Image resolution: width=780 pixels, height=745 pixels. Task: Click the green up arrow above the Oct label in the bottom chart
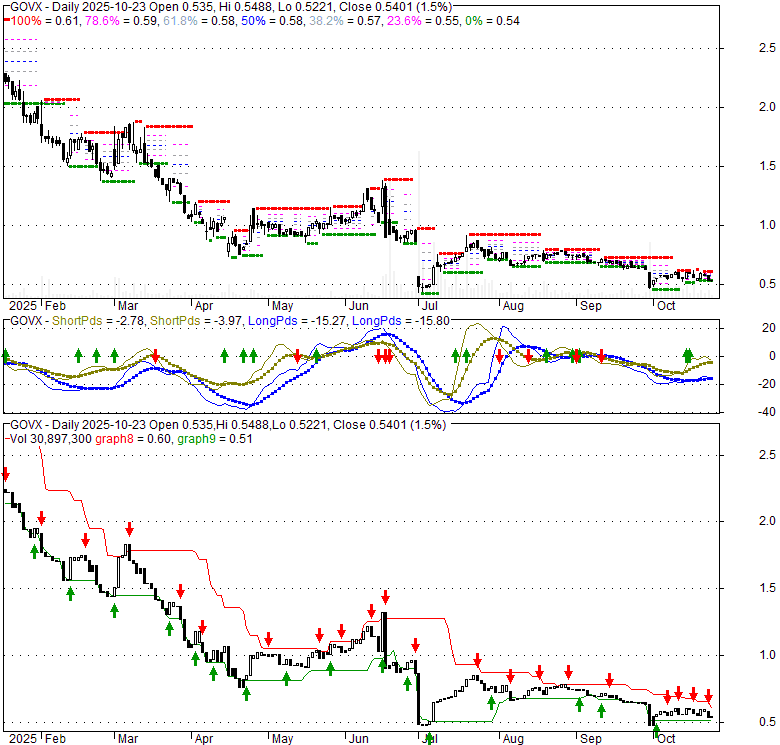(x=657, y=732)
